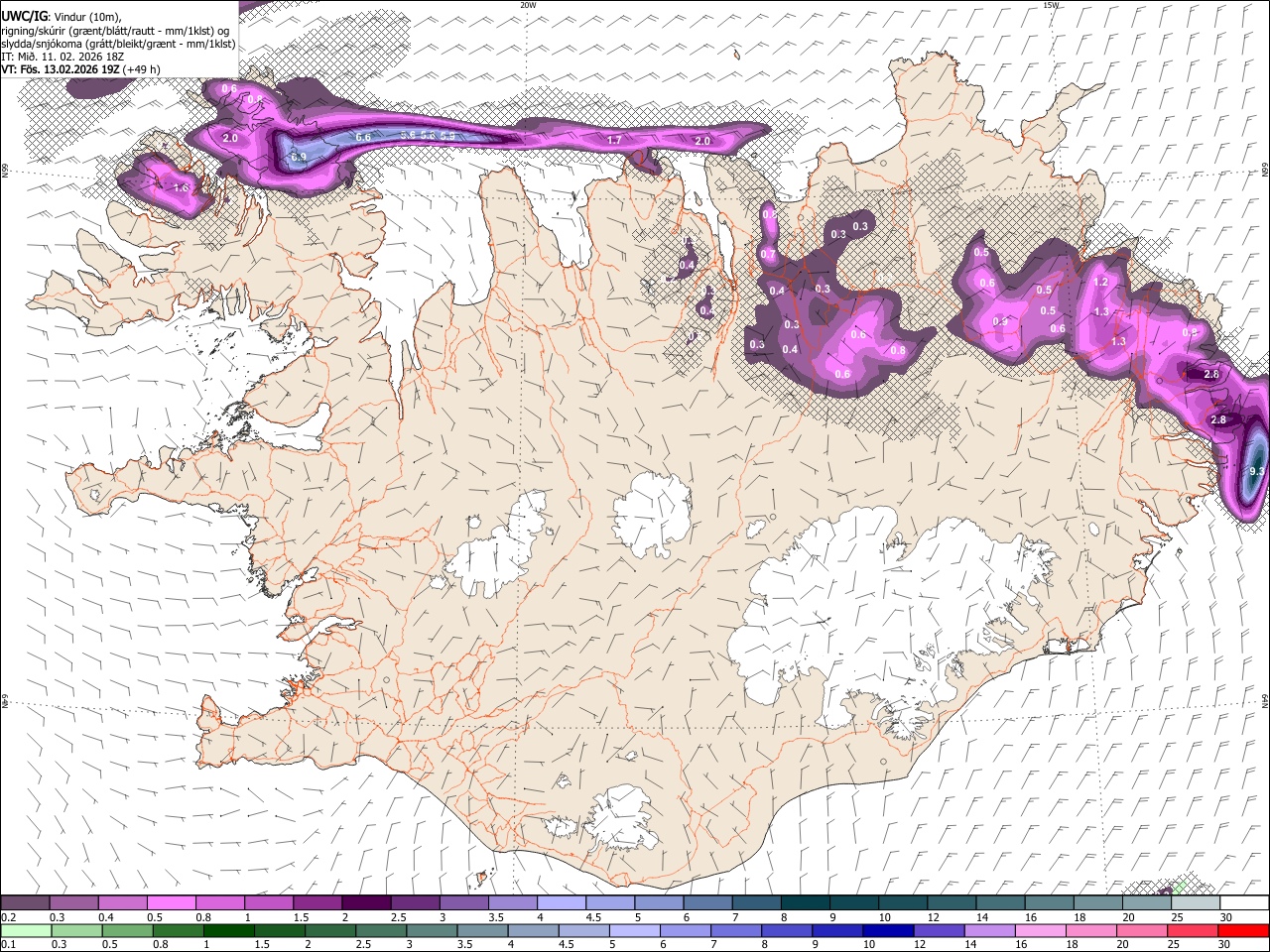The height and width of the screenshot is (952, 1270).
Task: Click the light pink 16 swatch on rain scale
Action: tap(1042, 931)
